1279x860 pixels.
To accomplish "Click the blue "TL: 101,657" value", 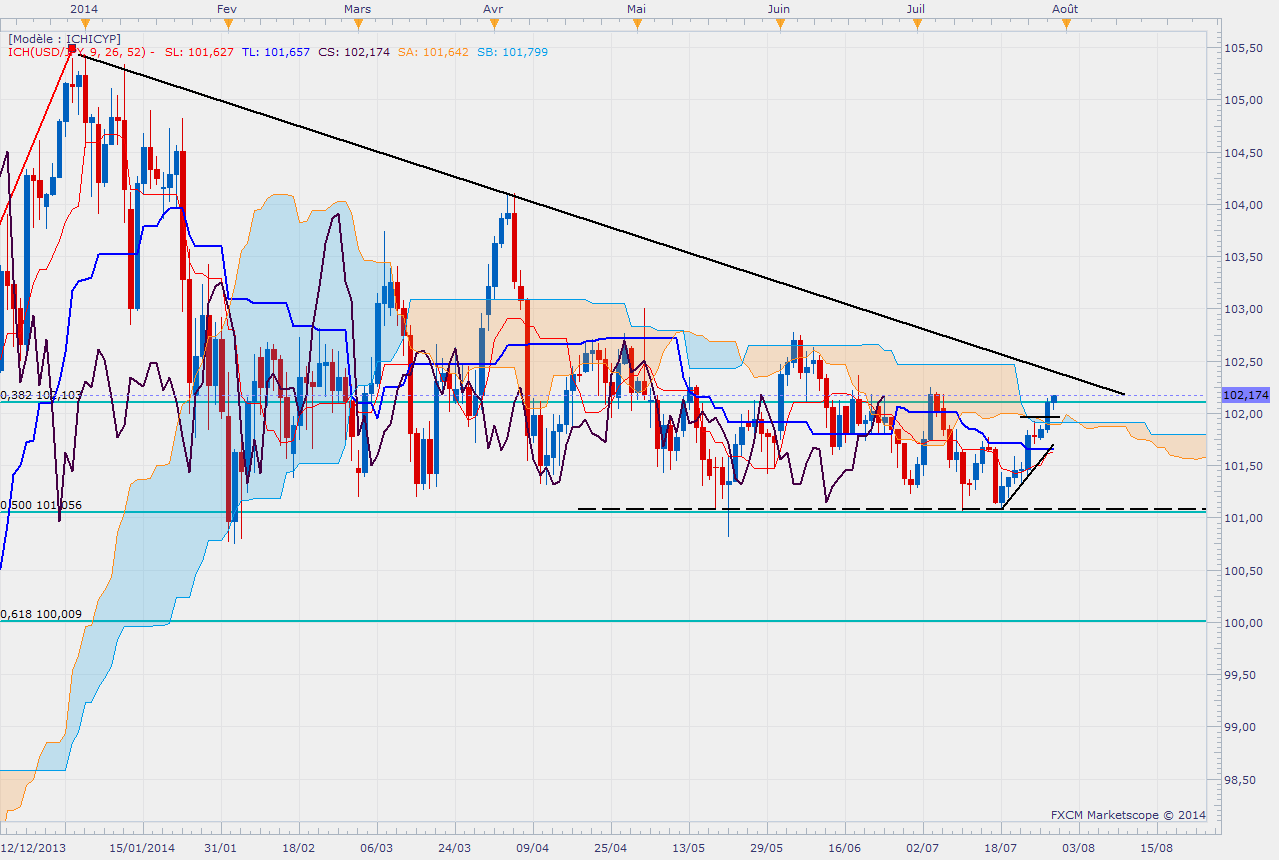I will tap(275, 51).
